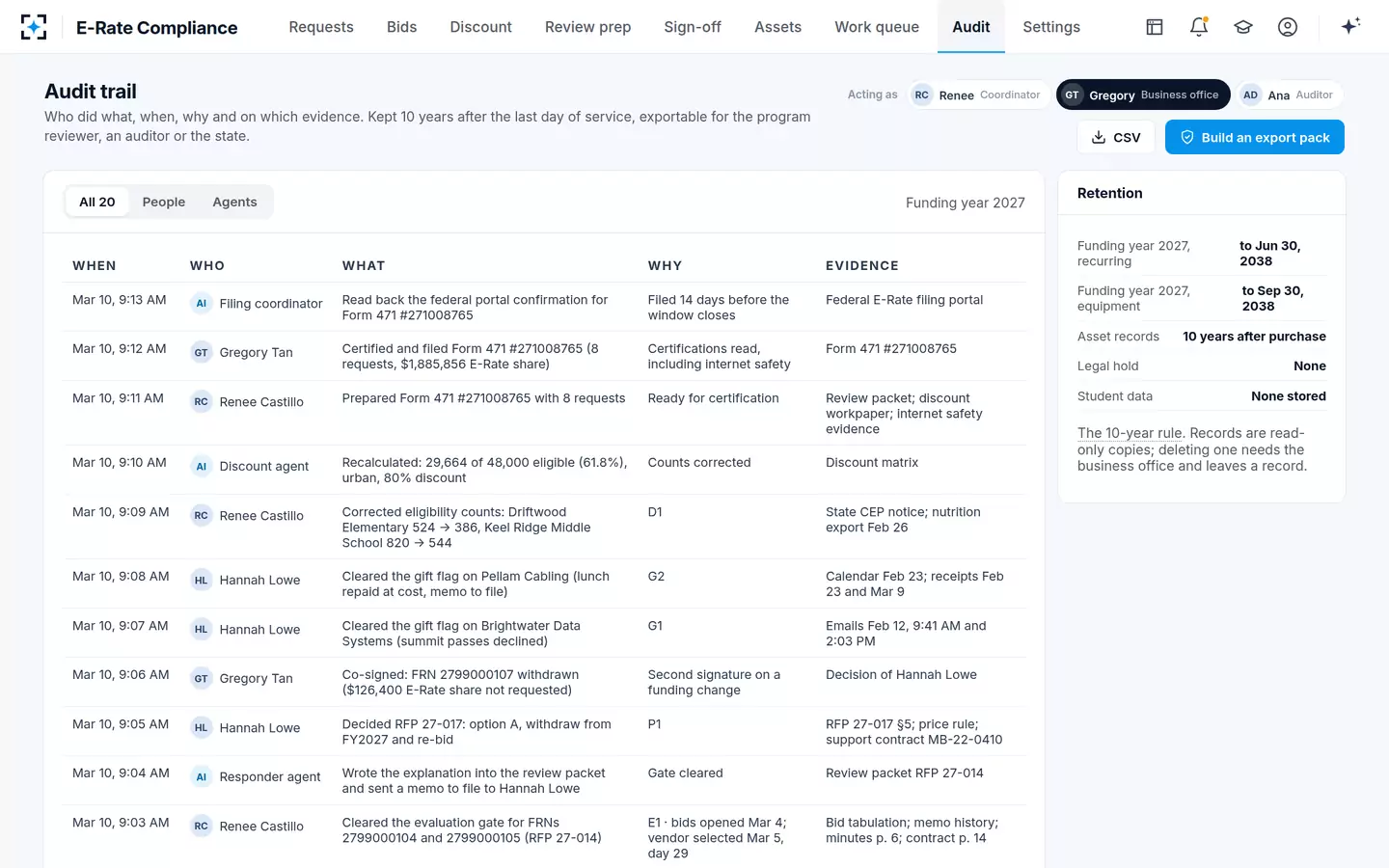Viewport: 1389px width, 868px height.
Task: Open the layout panel icon in header
Action: tap(1155, 27)
